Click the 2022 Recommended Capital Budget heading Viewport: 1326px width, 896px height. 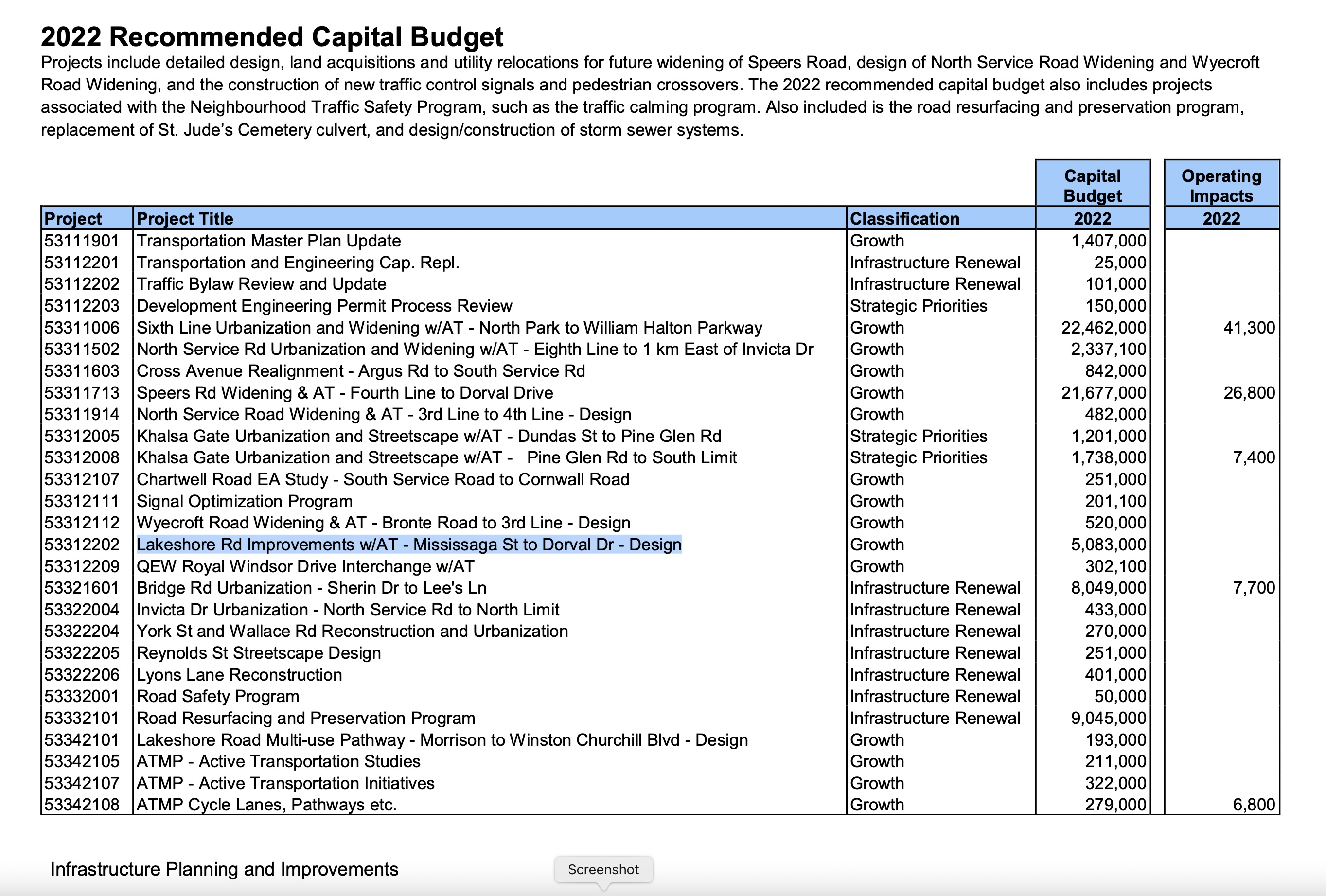[x=272, y=37]
